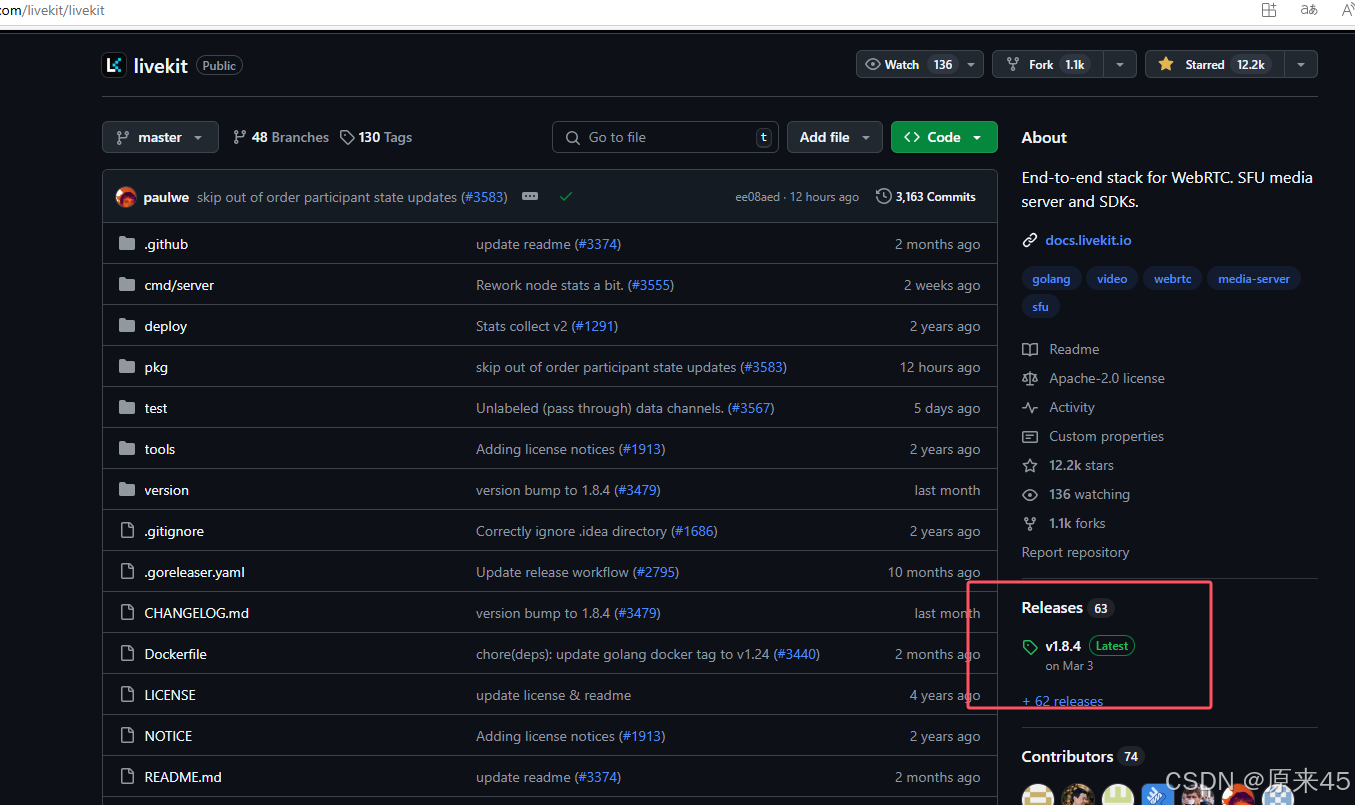Click paulwe's avatar in the commit header
The width and height of the screenshot is (1355, 805).
point(126,197)
